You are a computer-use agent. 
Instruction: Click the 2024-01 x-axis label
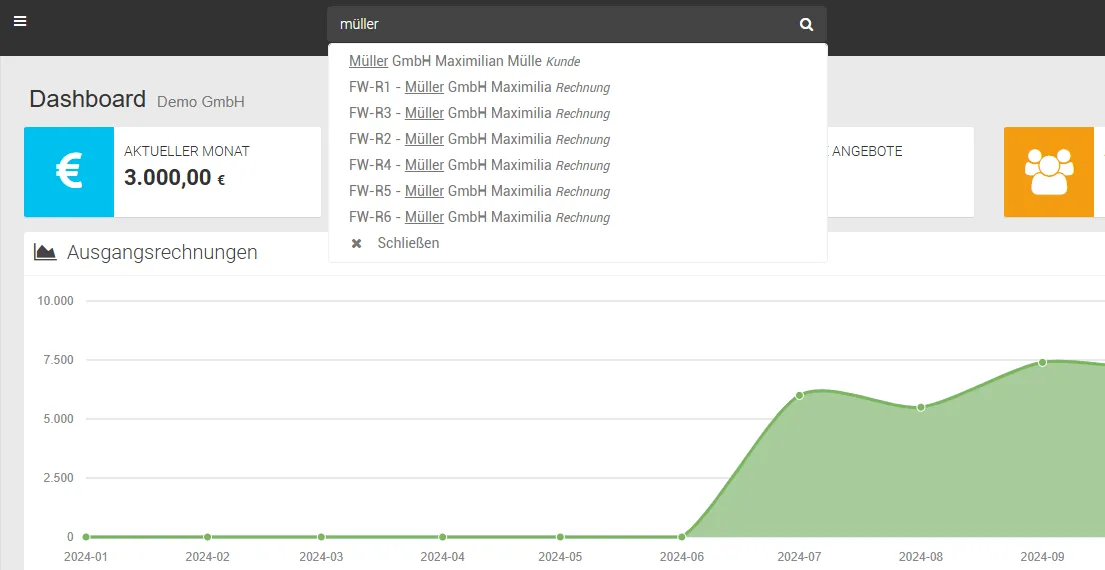[86, 557]
